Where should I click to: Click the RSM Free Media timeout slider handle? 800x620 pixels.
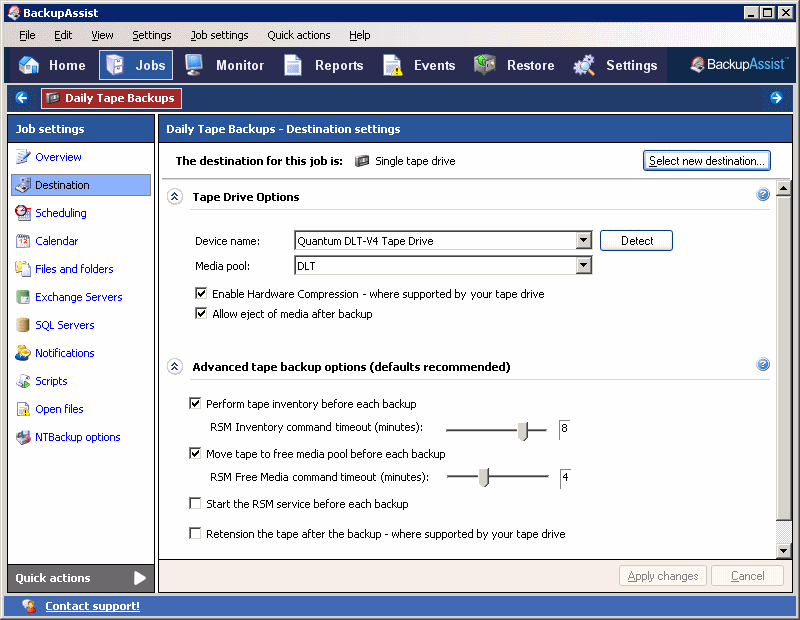point(484,477)
